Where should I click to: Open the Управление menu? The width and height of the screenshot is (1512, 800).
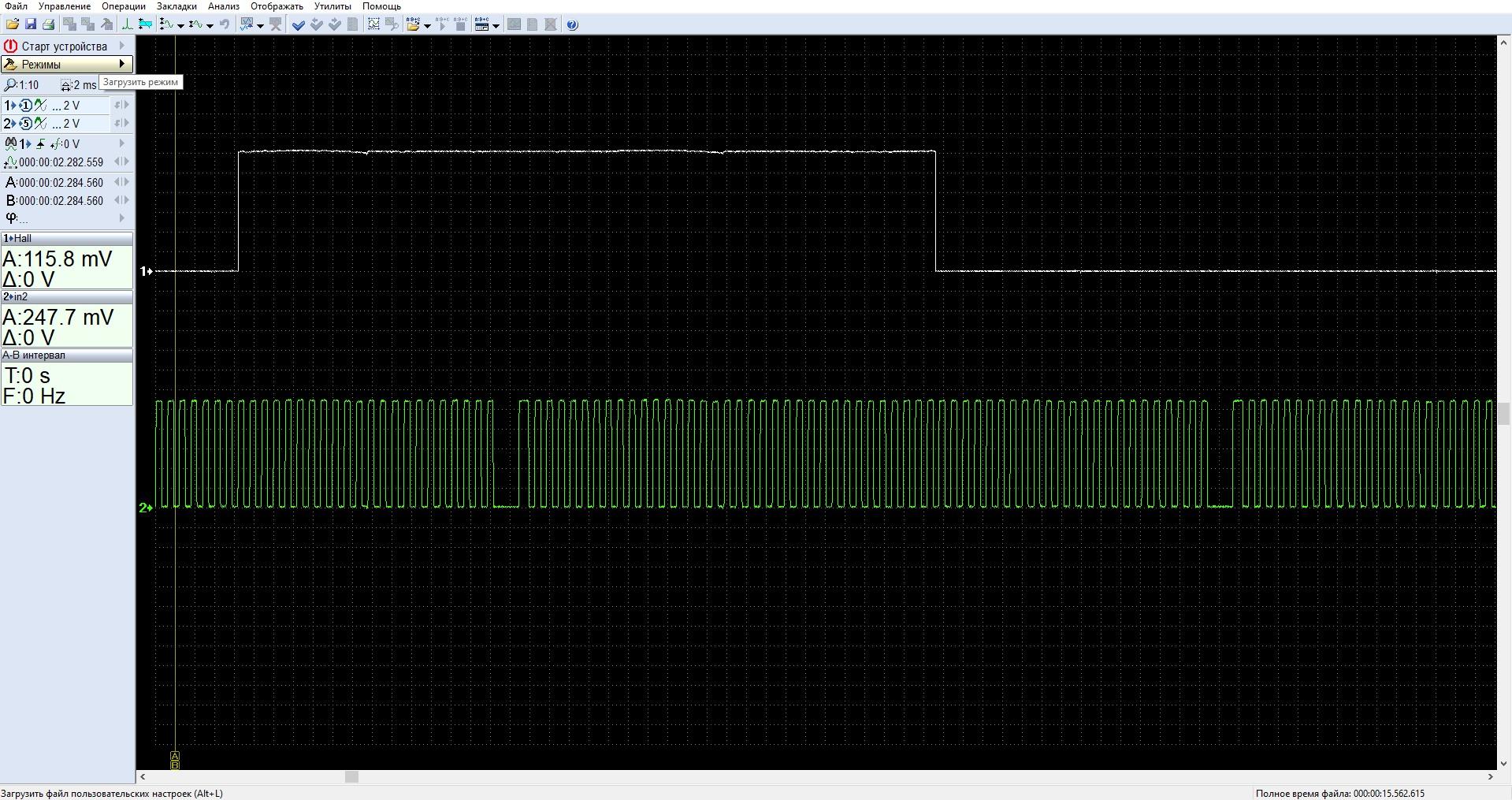click(x=65, y=6)
